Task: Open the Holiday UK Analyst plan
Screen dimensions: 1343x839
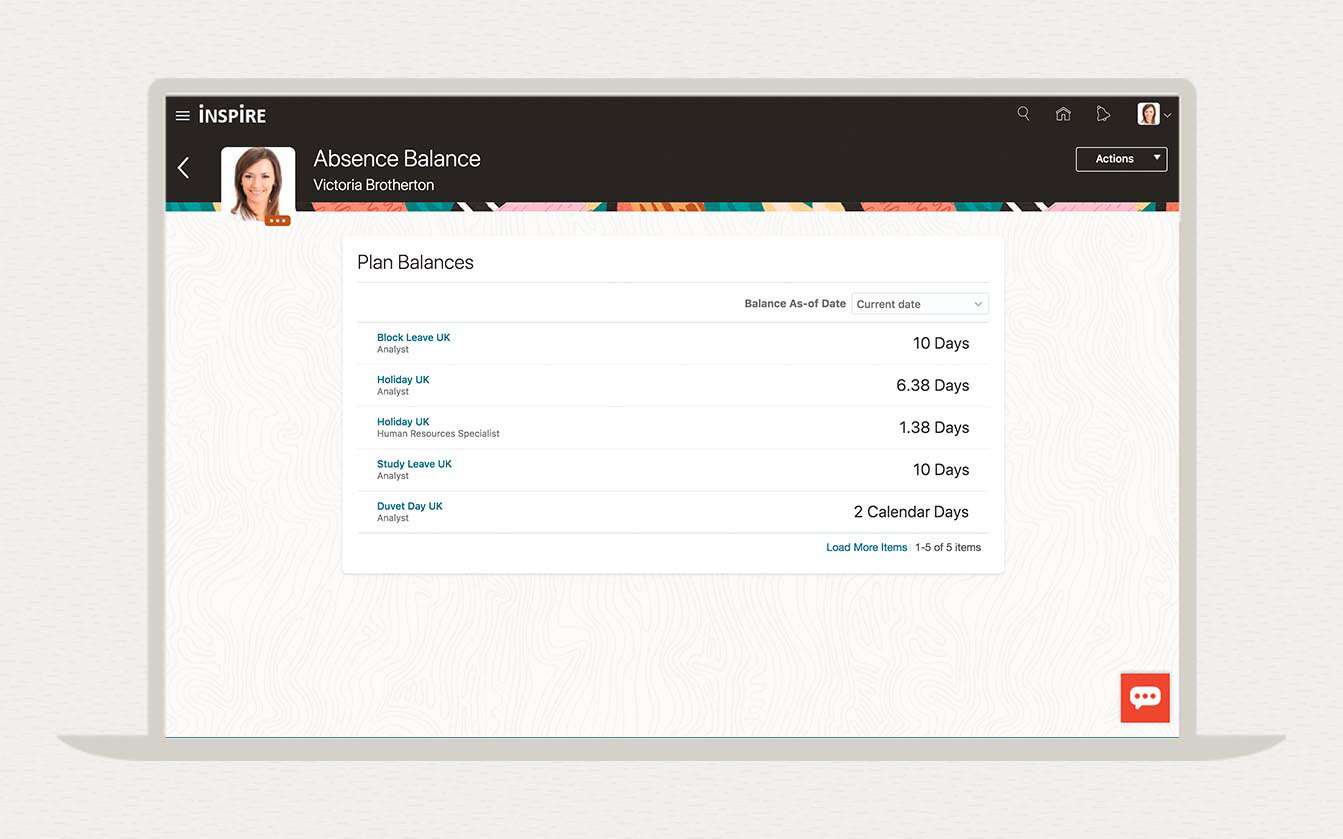Action: [403, 379]
